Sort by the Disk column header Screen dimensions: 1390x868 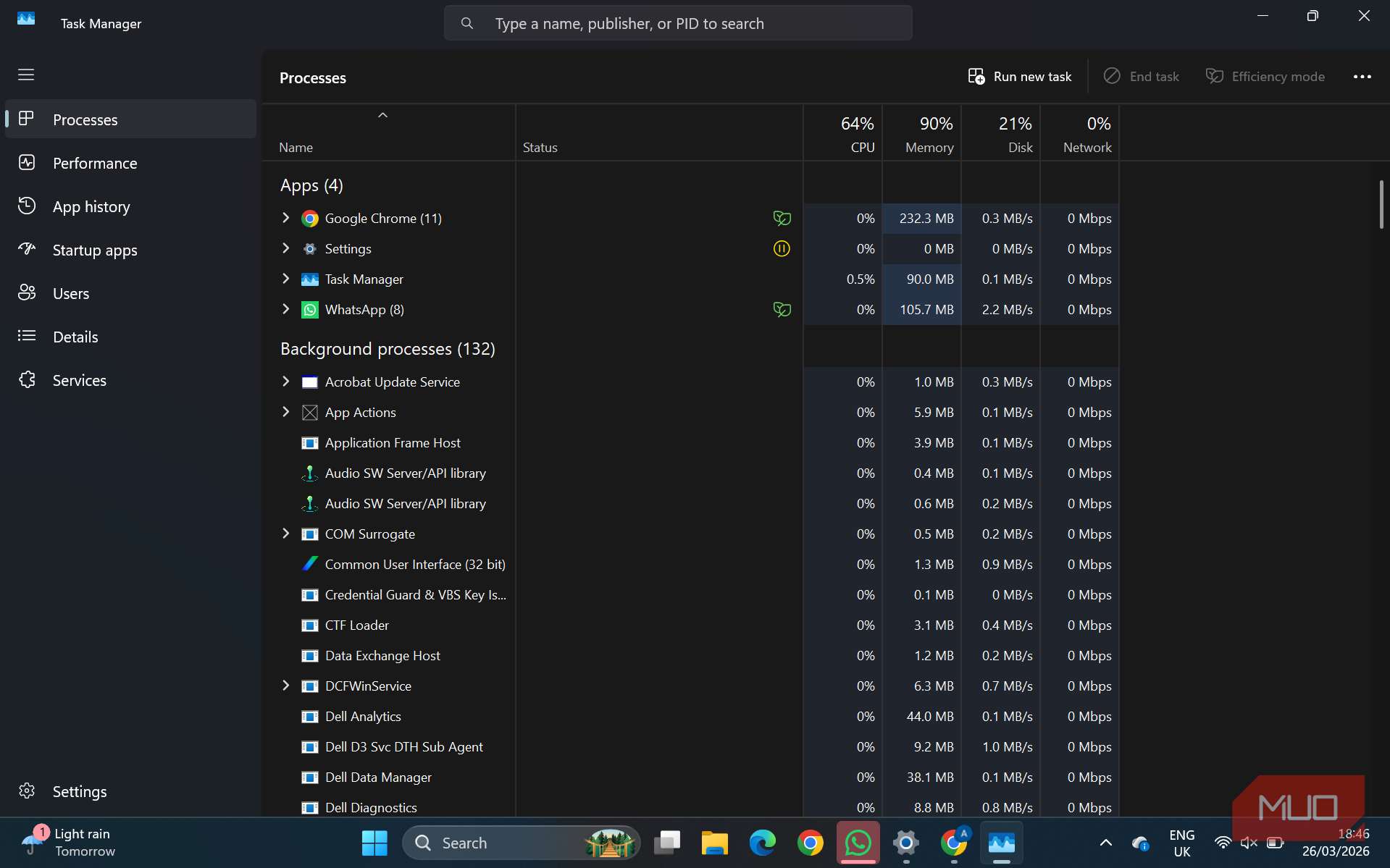(1001, 134)
